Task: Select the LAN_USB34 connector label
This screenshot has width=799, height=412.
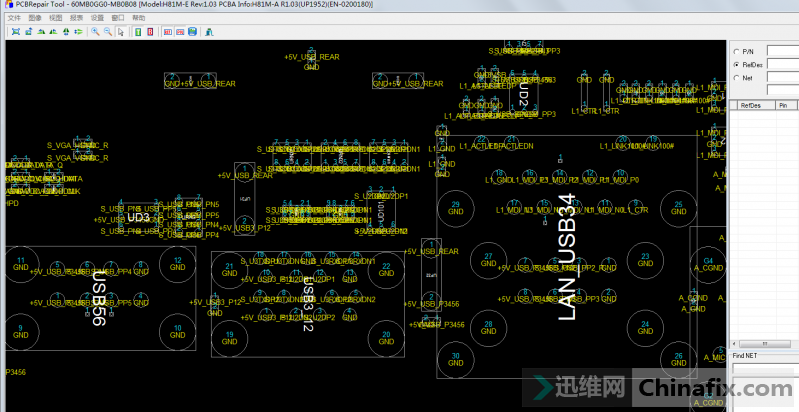Action: click(567, 257)
